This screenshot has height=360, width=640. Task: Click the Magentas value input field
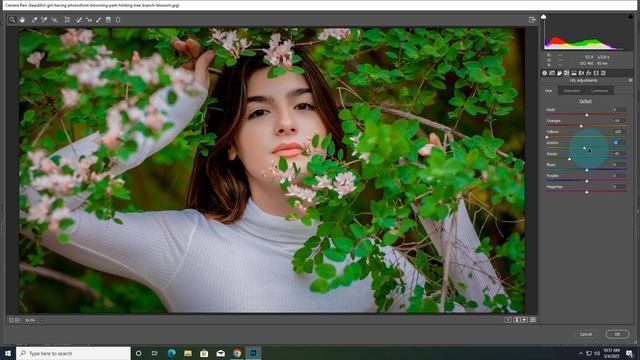(x=618, y=187)
